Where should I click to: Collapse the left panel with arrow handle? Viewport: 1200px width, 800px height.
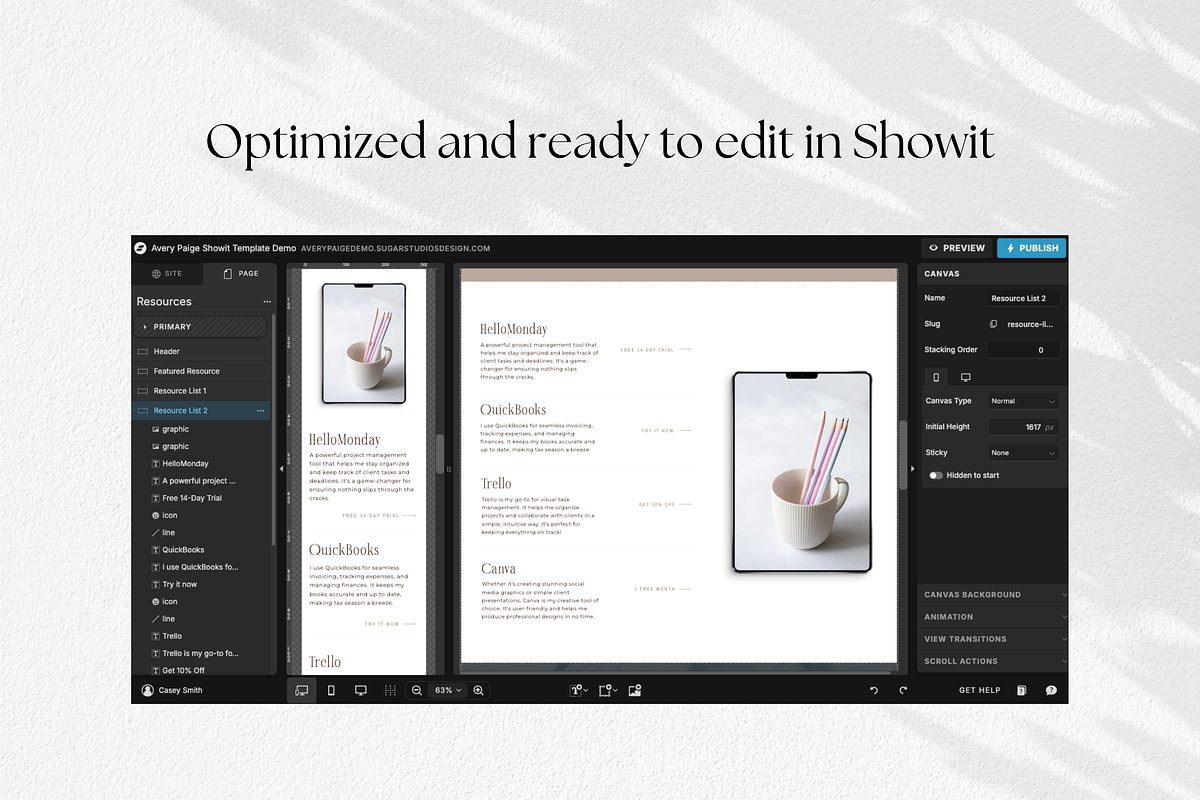click(x=281, y=468)
